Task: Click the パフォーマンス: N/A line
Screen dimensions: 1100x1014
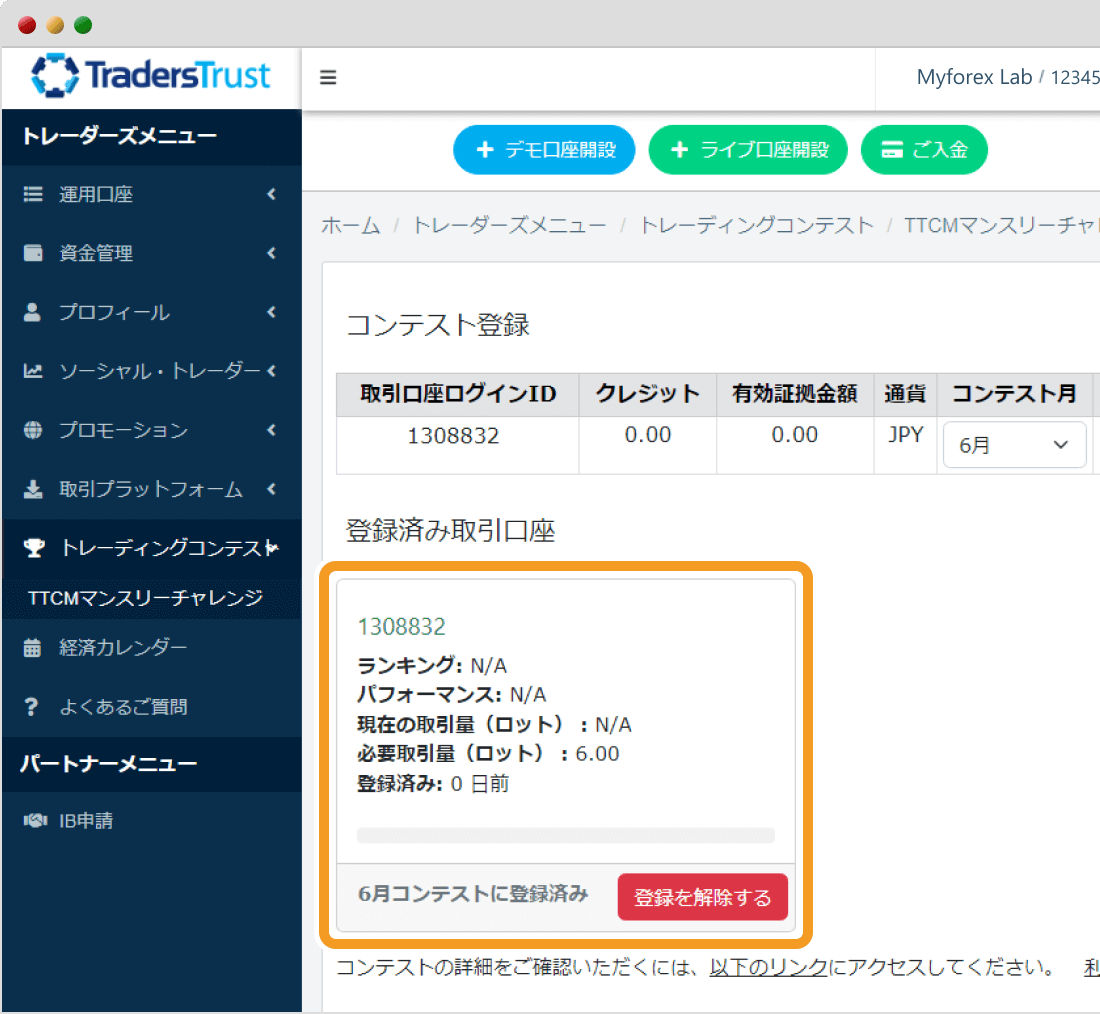Action: (x=452, y=695)
